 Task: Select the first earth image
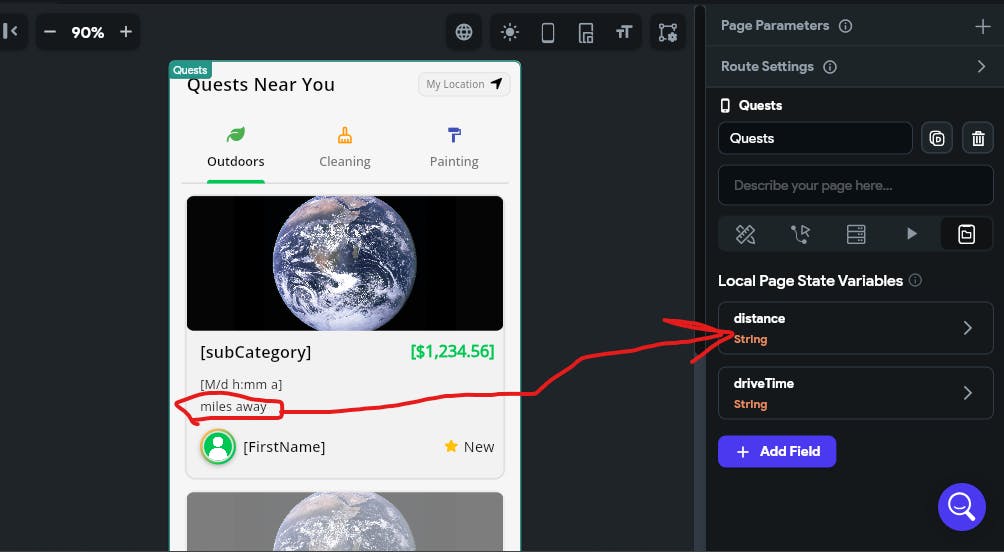coord(344,263)
